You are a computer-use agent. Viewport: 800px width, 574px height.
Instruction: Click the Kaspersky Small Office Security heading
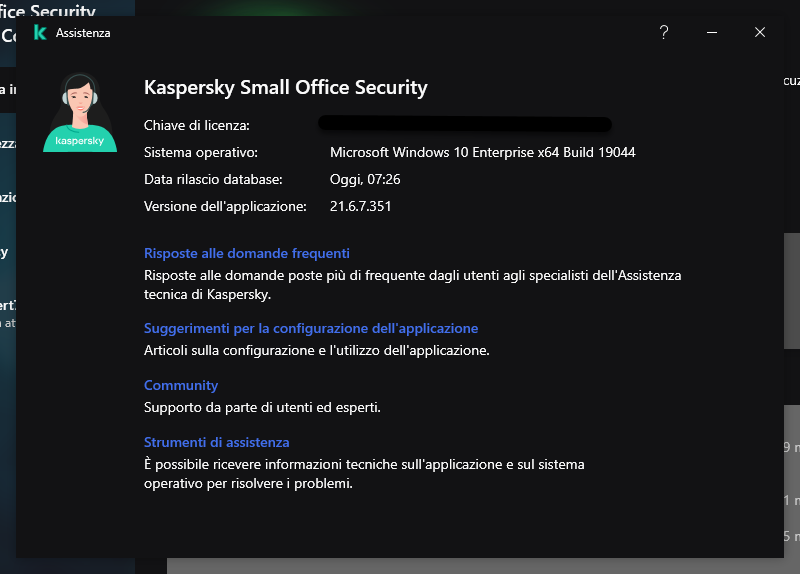point(285,87)
